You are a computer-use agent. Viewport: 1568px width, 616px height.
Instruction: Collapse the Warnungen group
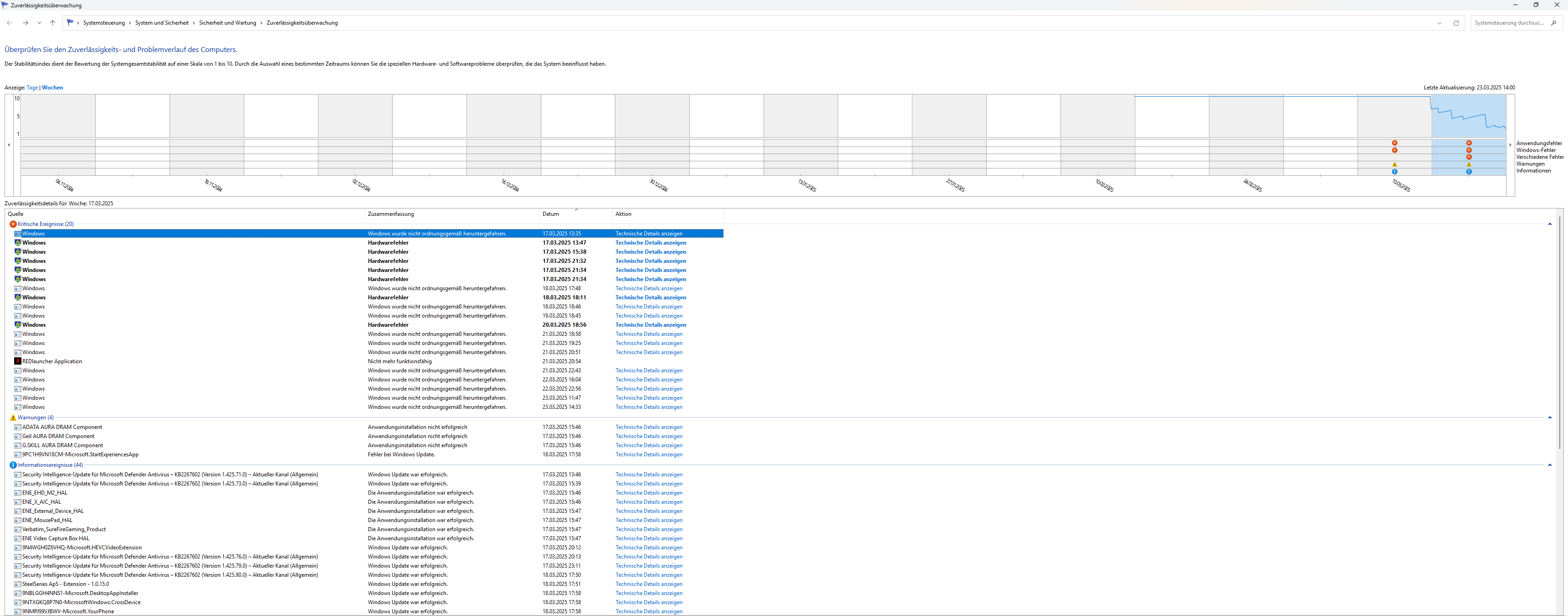[x=1550, y=418]
